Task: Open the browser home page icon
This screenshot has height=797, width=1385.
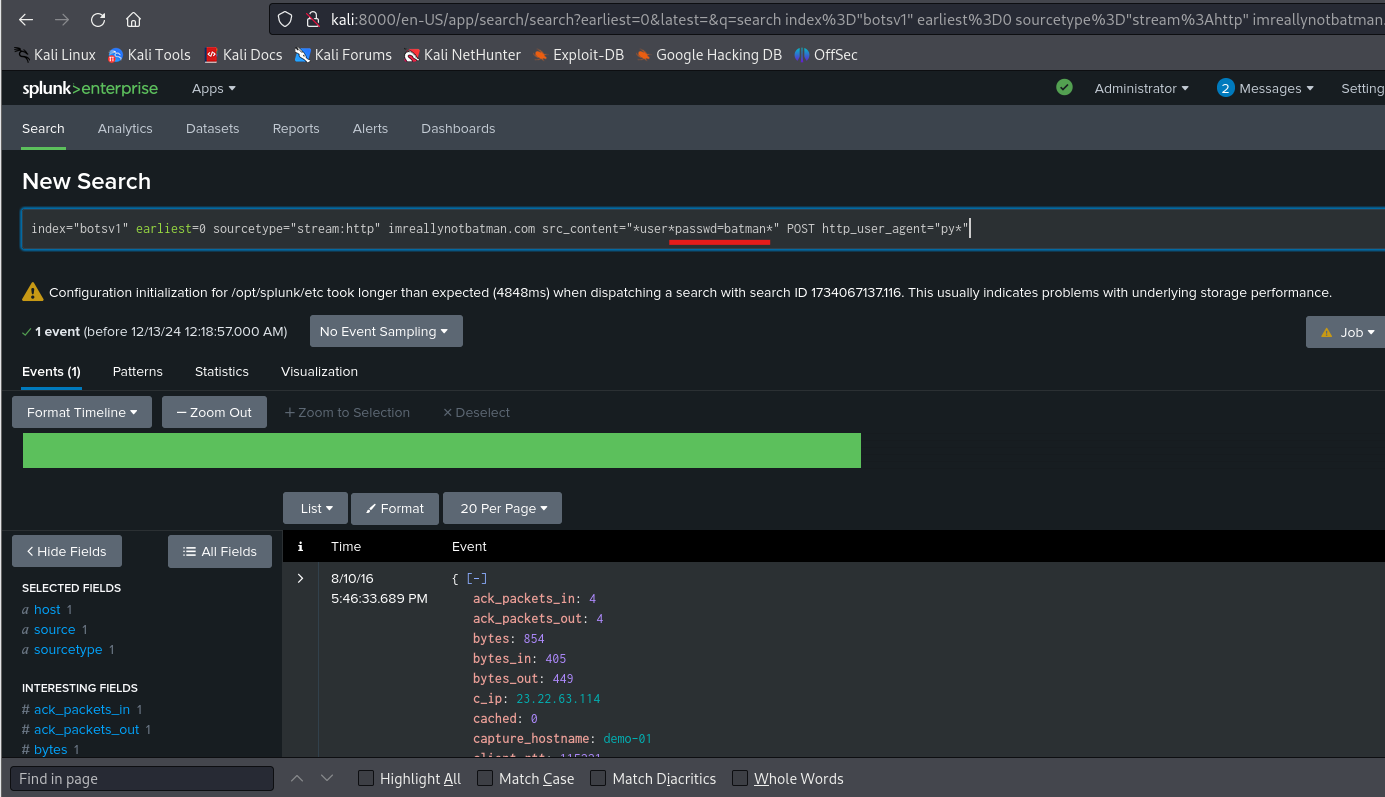Action: 133,20
